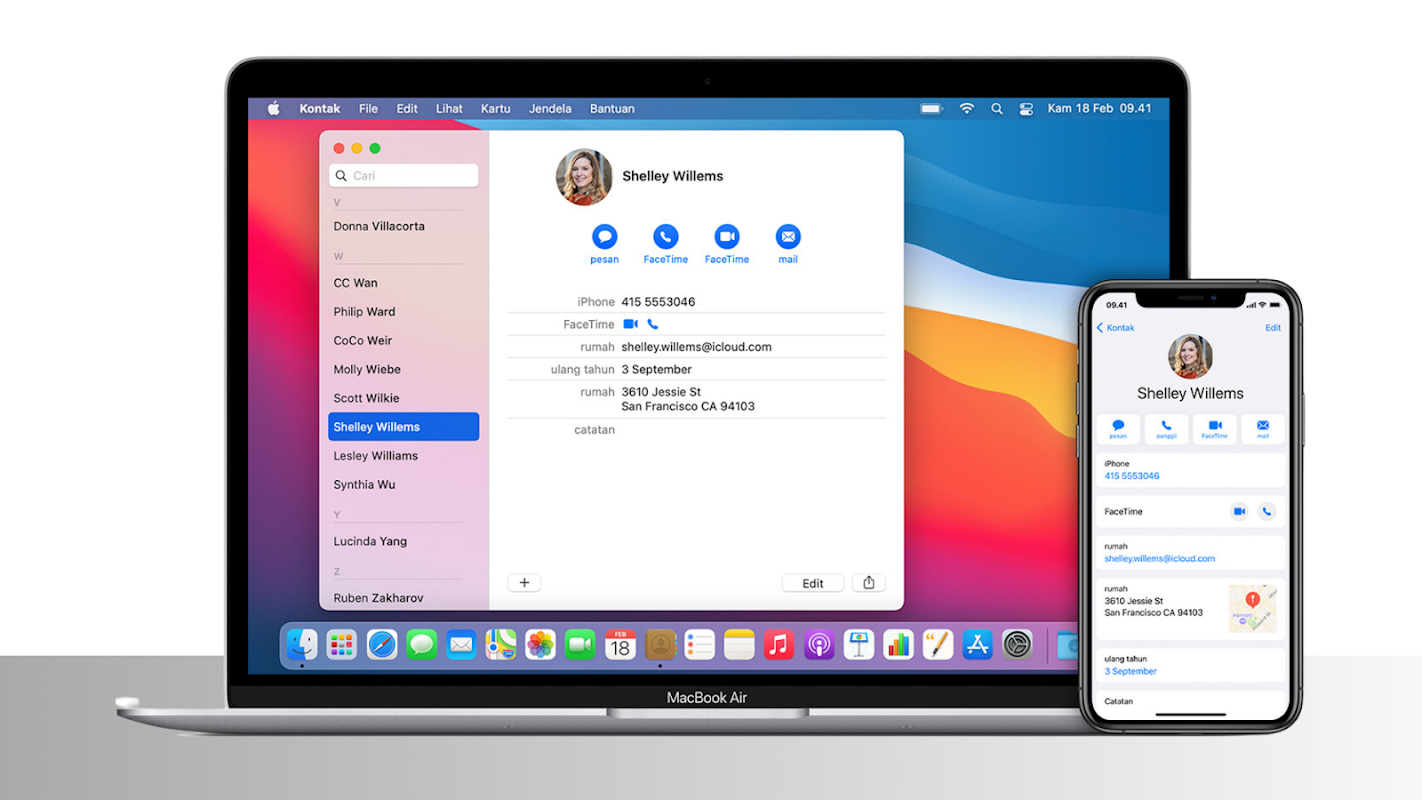Viewport: 1422px width, 800px height.
Task: Open the Bantuan menu
Action: (x=612, y=108)
